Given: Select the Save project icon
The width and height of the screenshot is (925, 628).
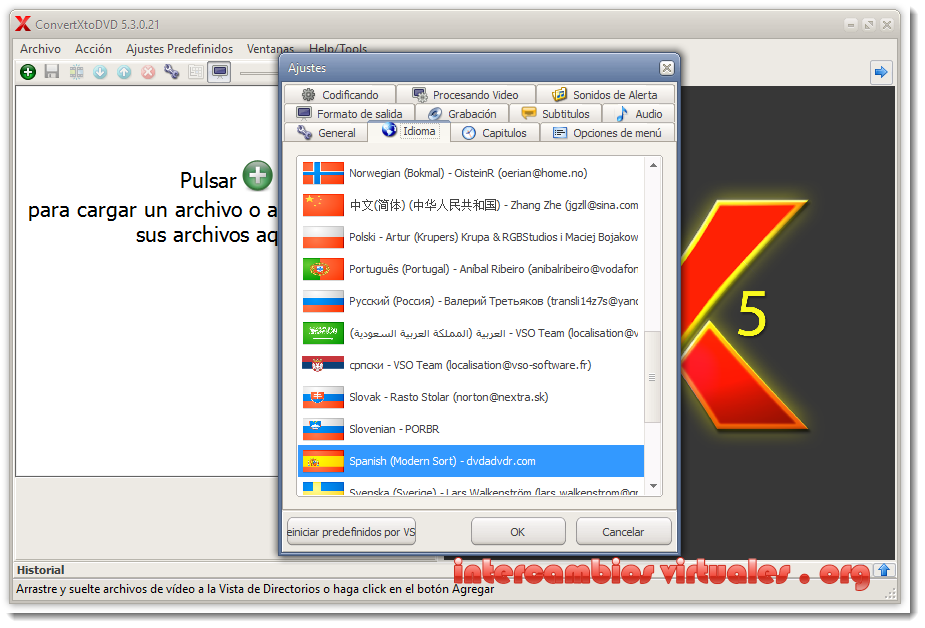Looking at the screenshot, I should [x=51, y=72].
